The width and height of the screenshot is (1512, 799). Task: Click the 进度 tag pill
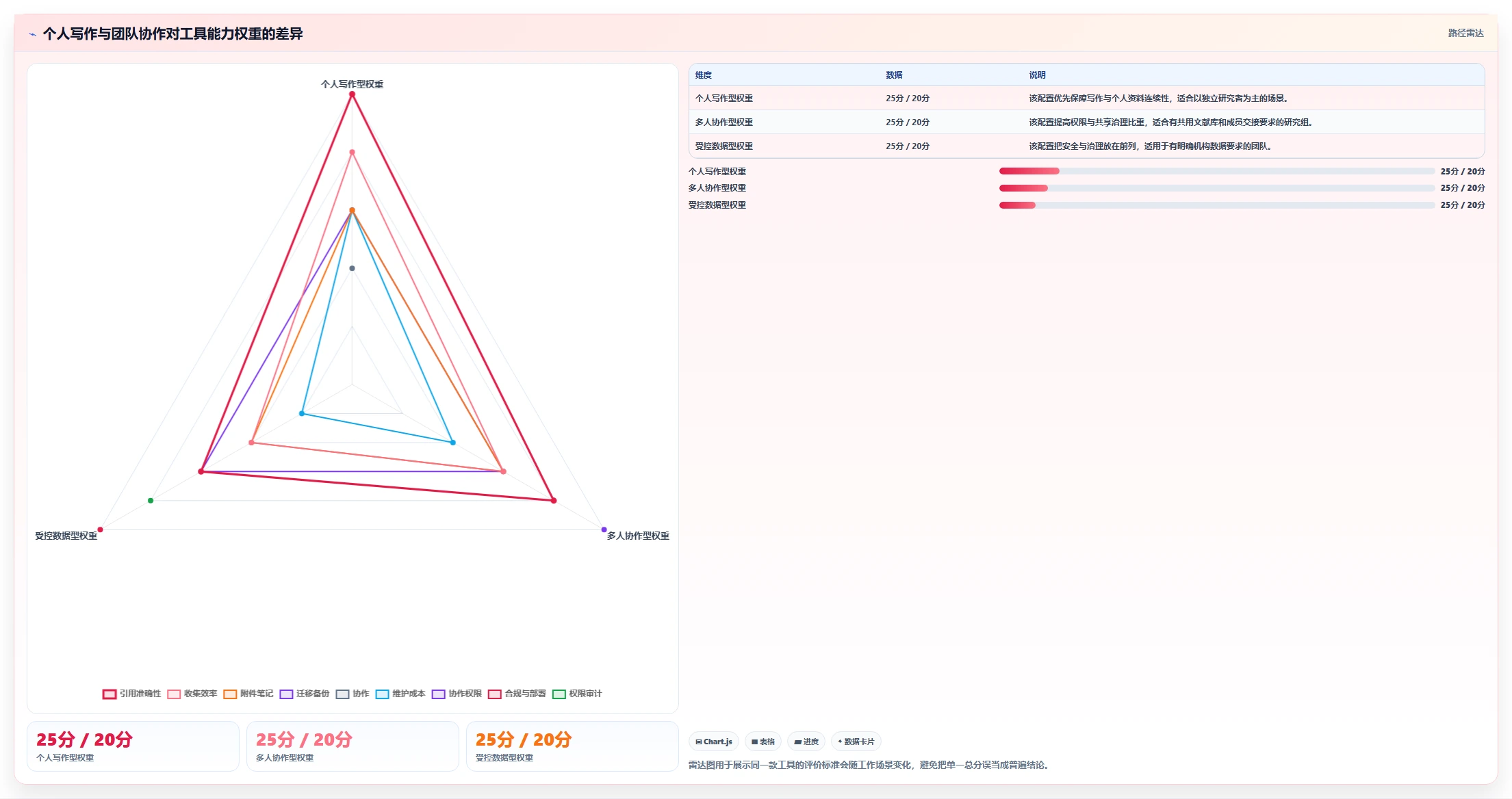806,742
